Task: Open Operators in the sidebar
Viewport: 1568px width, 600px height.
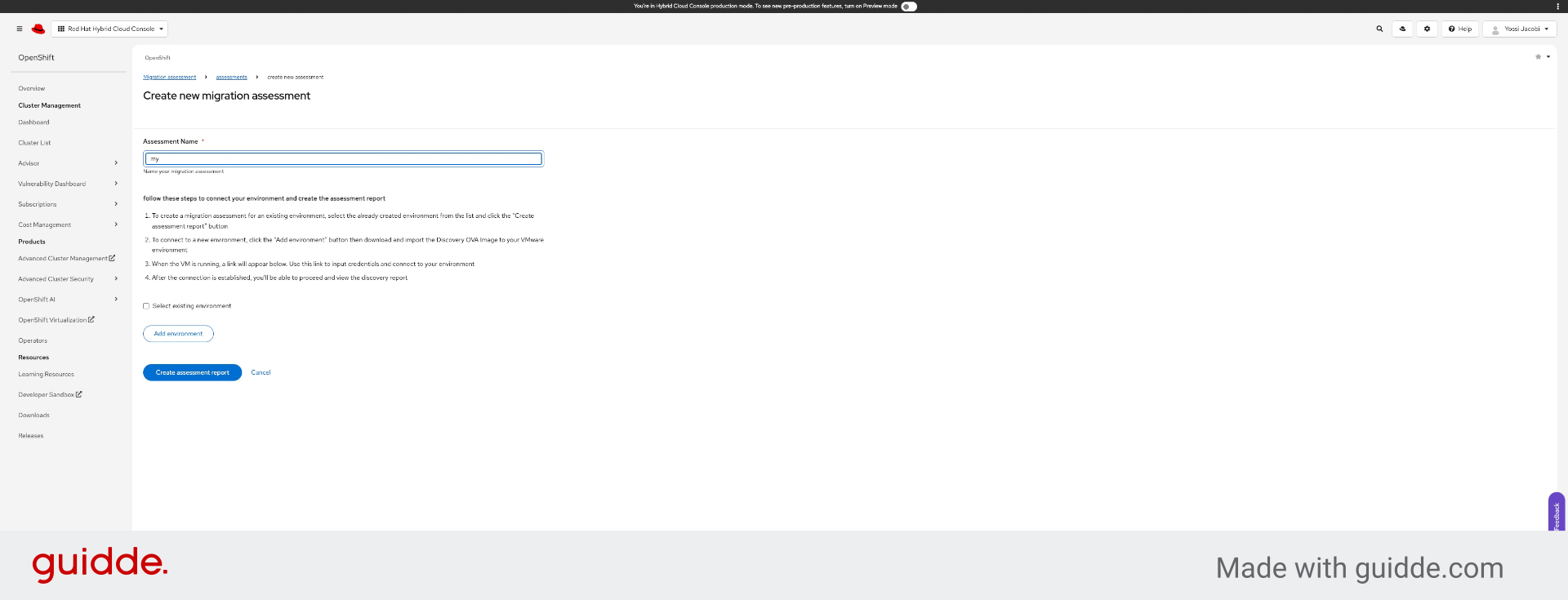Action: (33, 340)
